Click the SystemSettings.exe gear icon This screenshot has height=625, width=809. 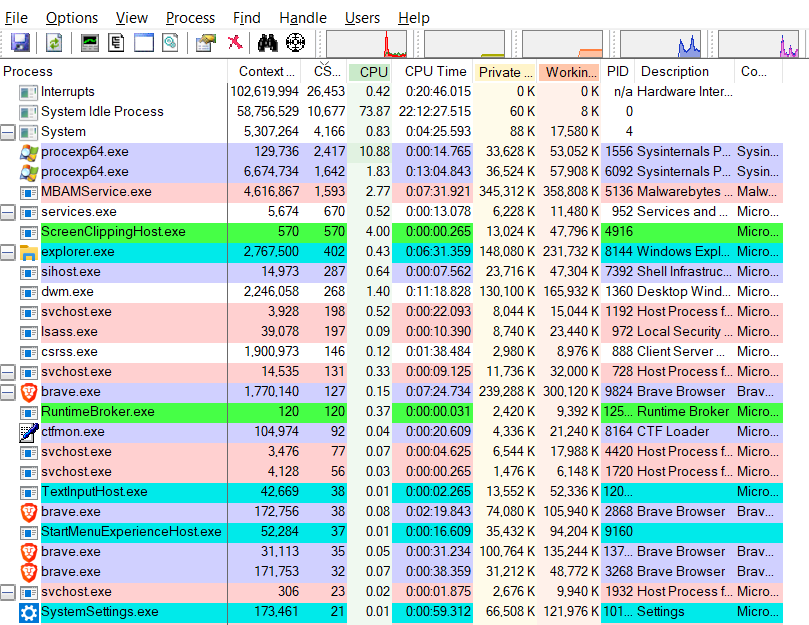(x=28, y=613)
